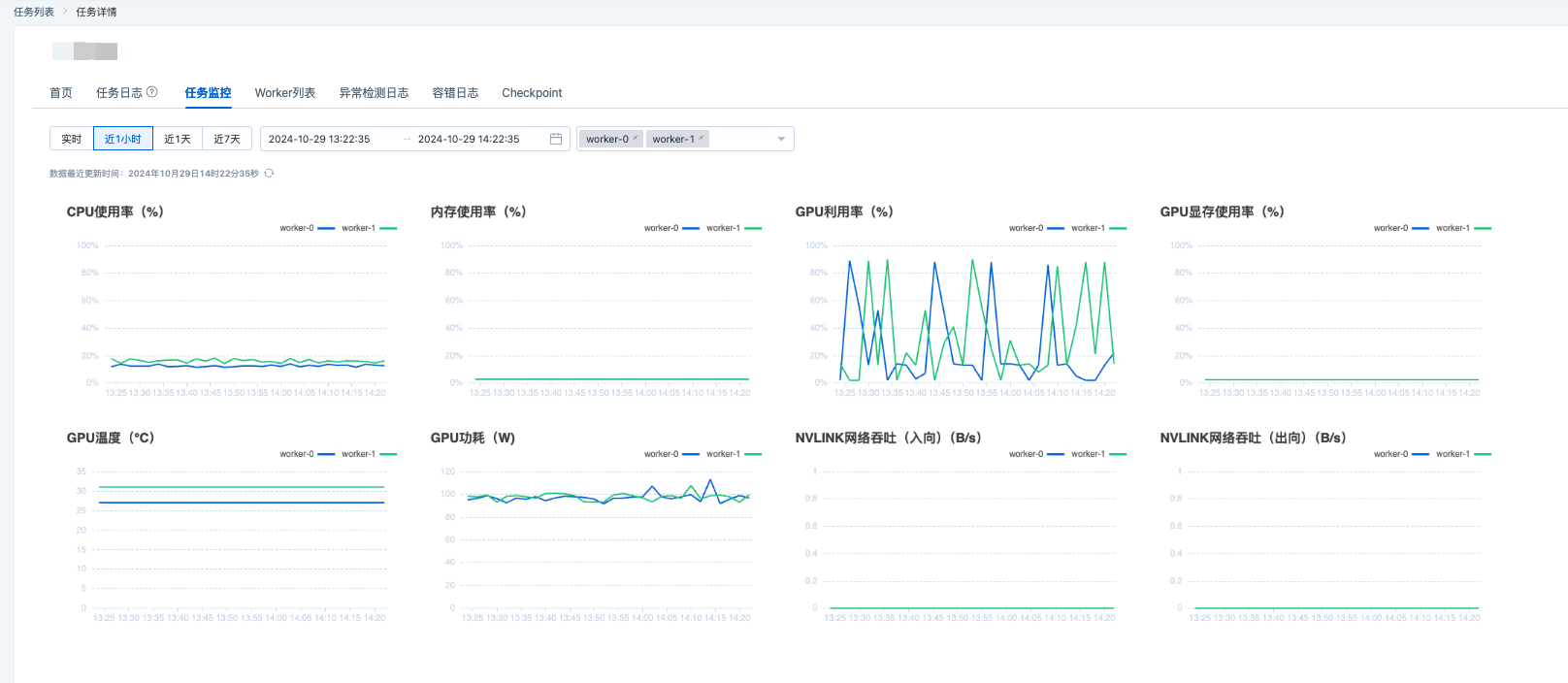Expand the worker selection dropdown arrow
1568x683 pixels.
[x=781, y=139]
